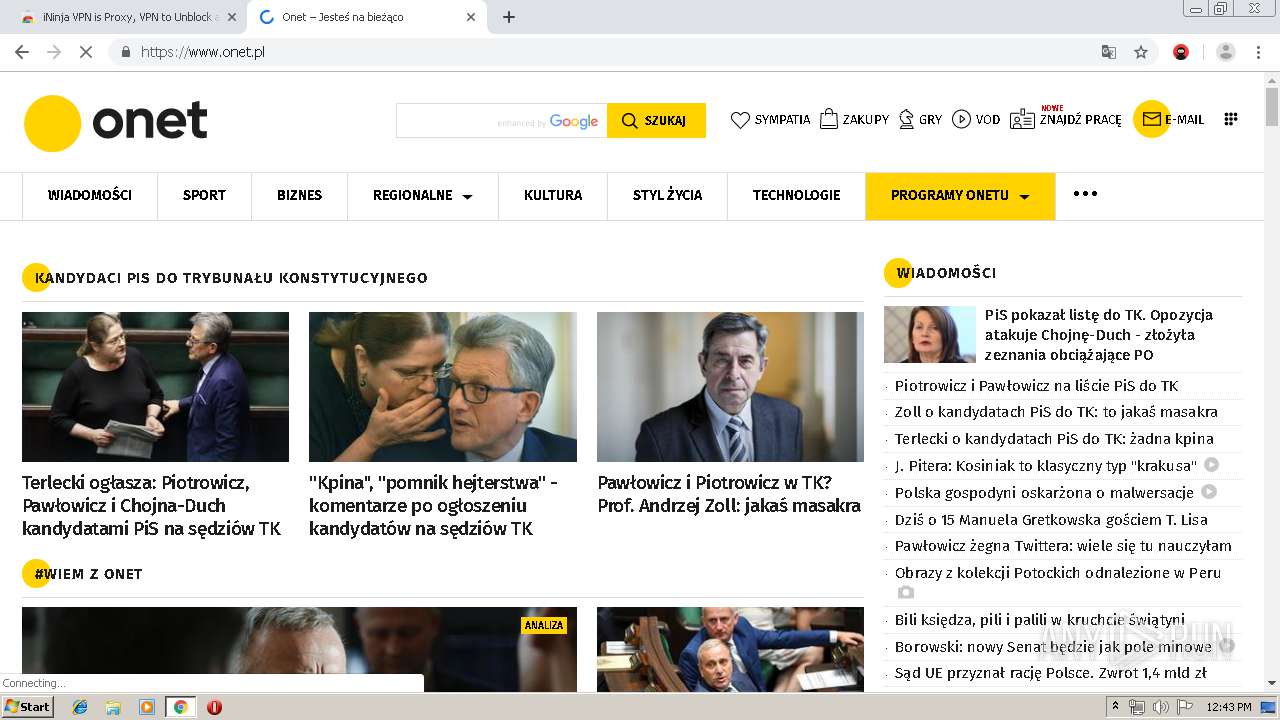Click the Chrome taskbar icon
The height and width of the screenshot is (720, 1280).
[x=180, y=707]
